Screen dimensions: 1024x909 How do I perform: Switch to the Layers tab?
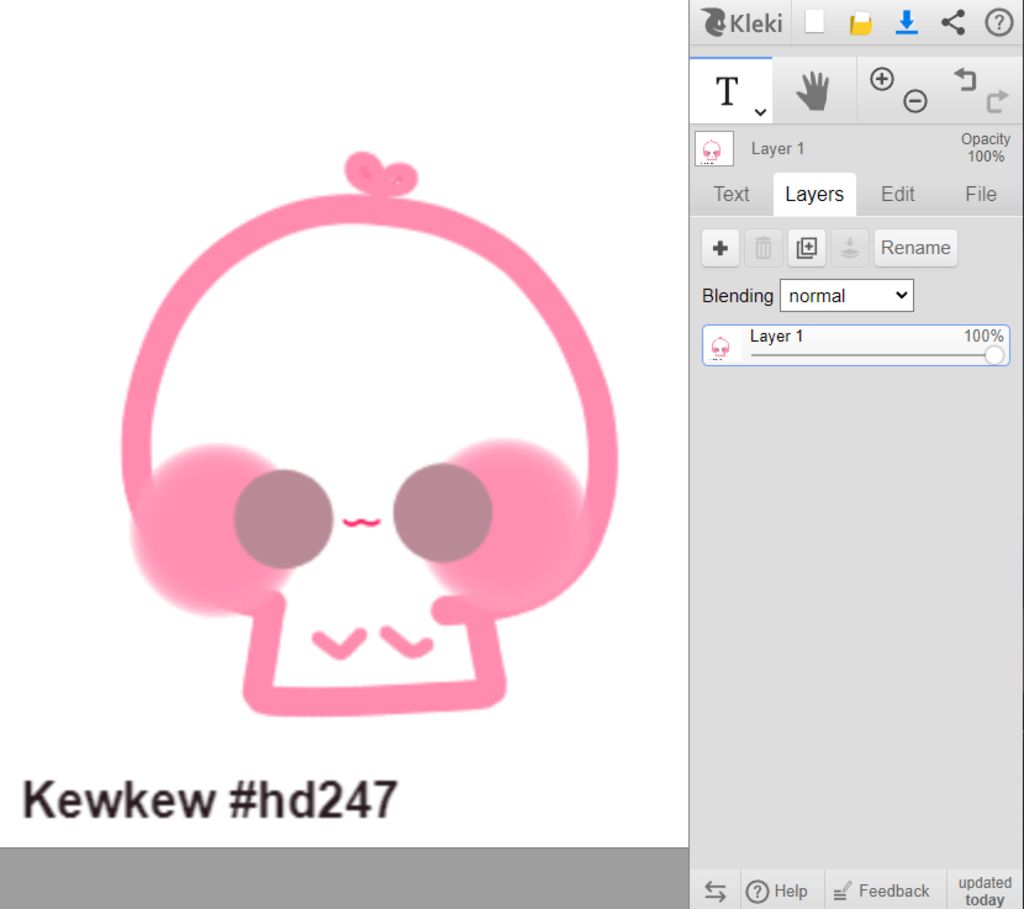[x=814, y=194]
